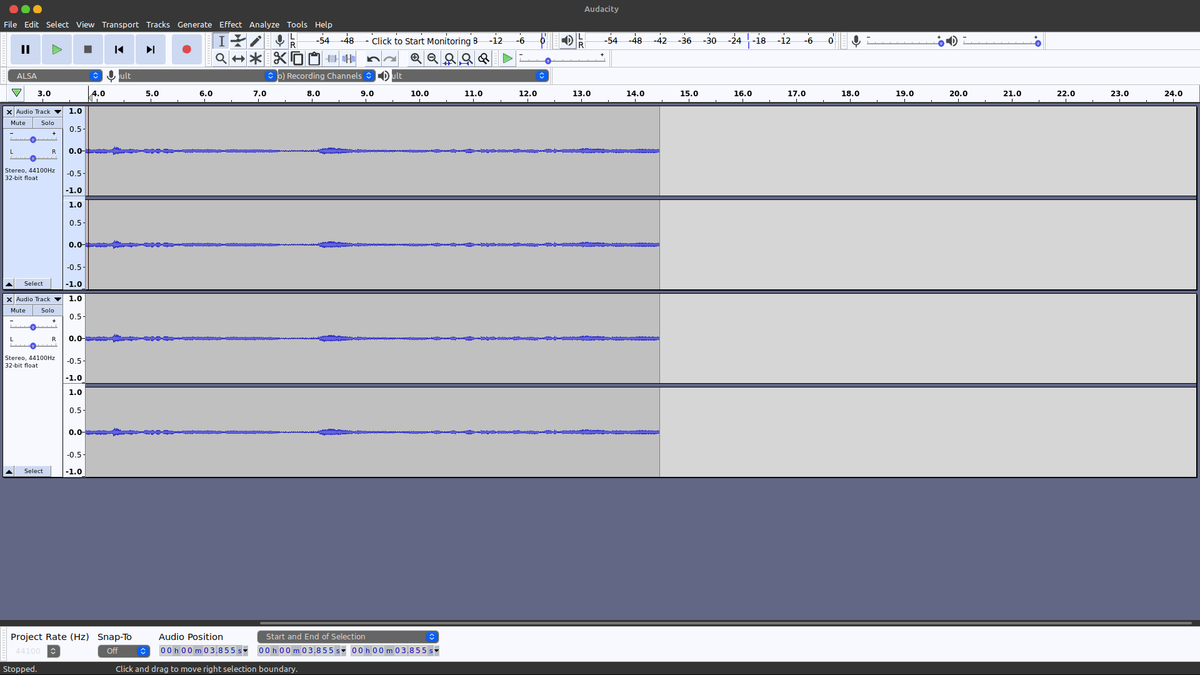Adjust first track's pan slider

(33, 158)
